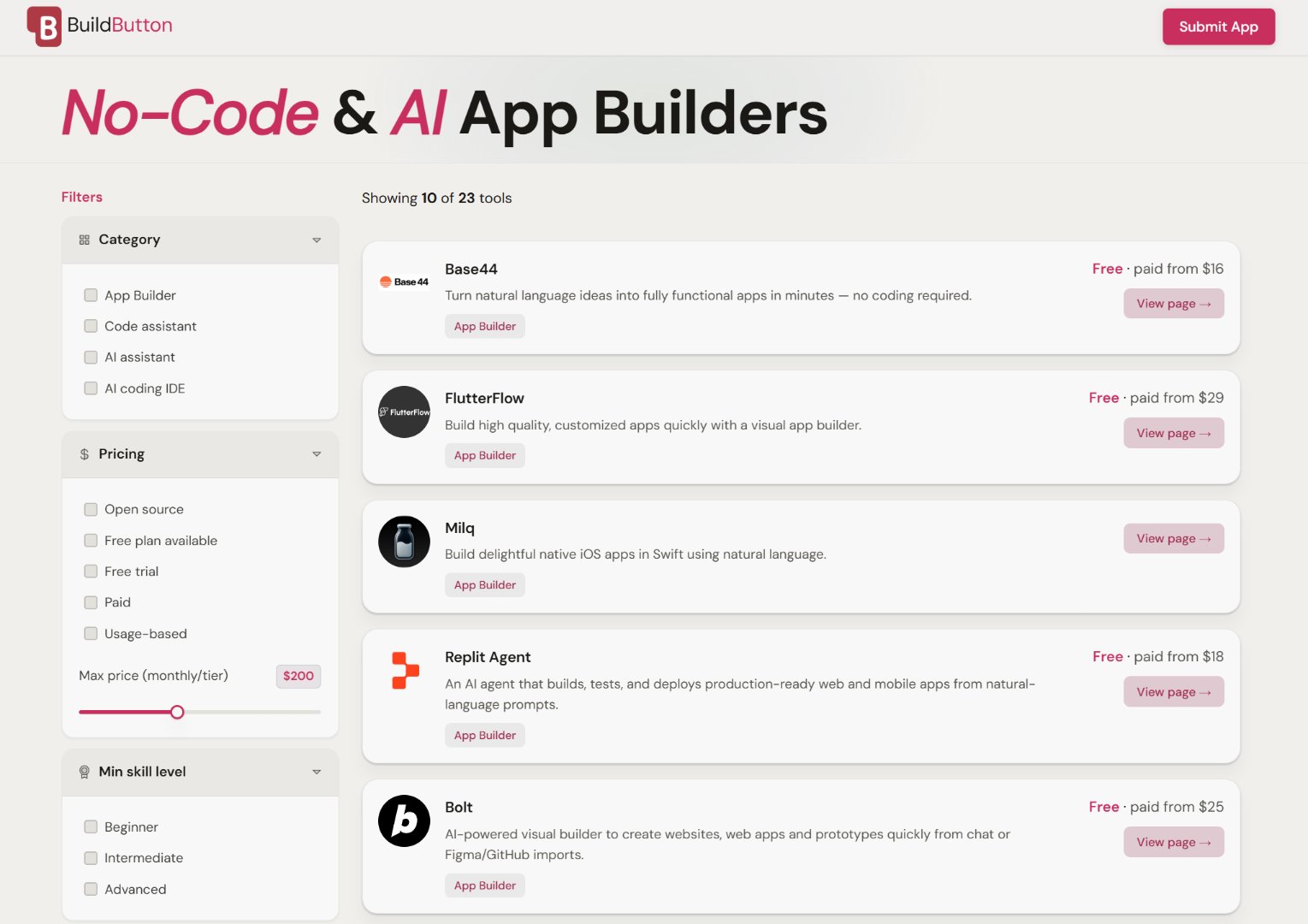Screen dimensions: 1308x924
Task: Open the Milq bottle logo
Action: (x=404, y=542)
